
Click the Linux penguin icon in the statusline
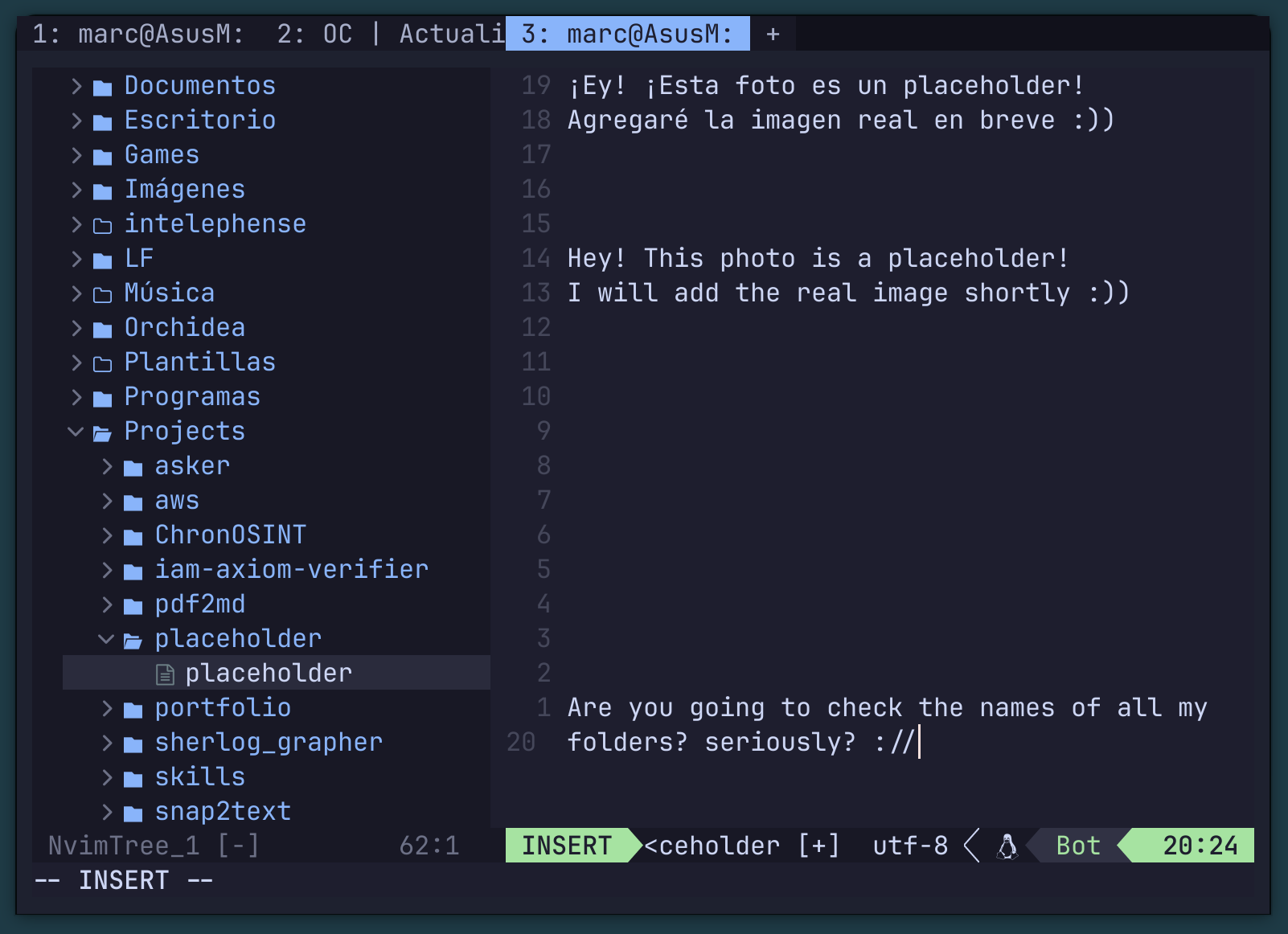pyautogui.click(x=1007, y=846)
